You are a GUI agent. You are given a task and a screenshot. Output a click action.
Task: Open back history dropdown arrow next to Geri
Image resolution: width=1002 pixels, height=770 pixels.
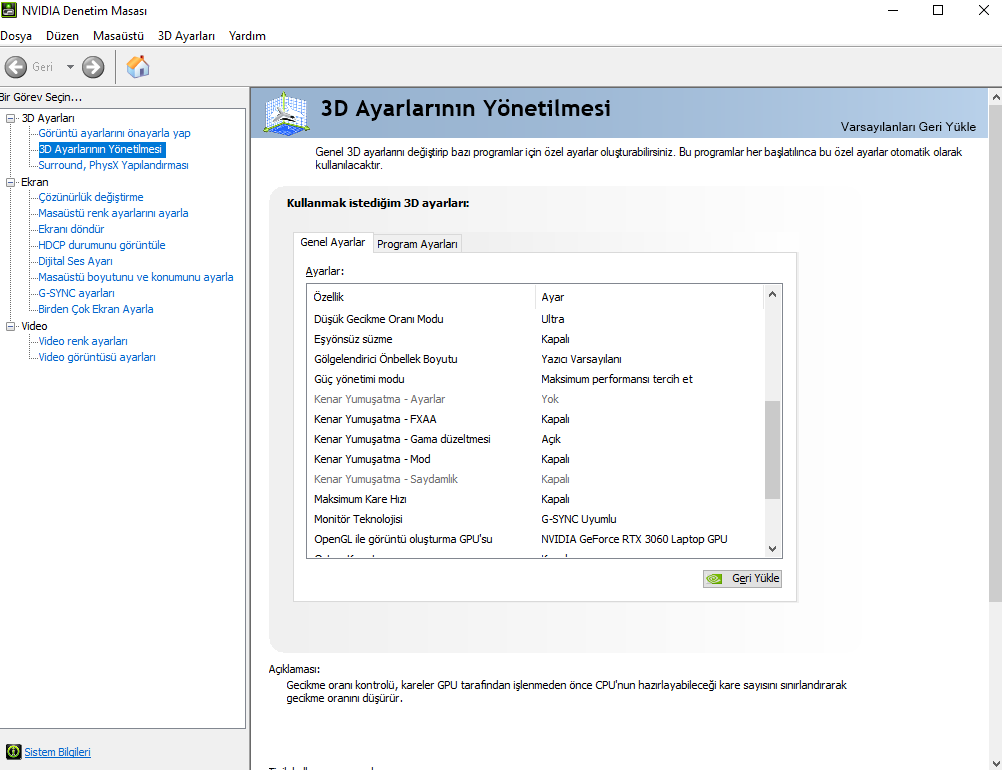(x=70, y=66)
